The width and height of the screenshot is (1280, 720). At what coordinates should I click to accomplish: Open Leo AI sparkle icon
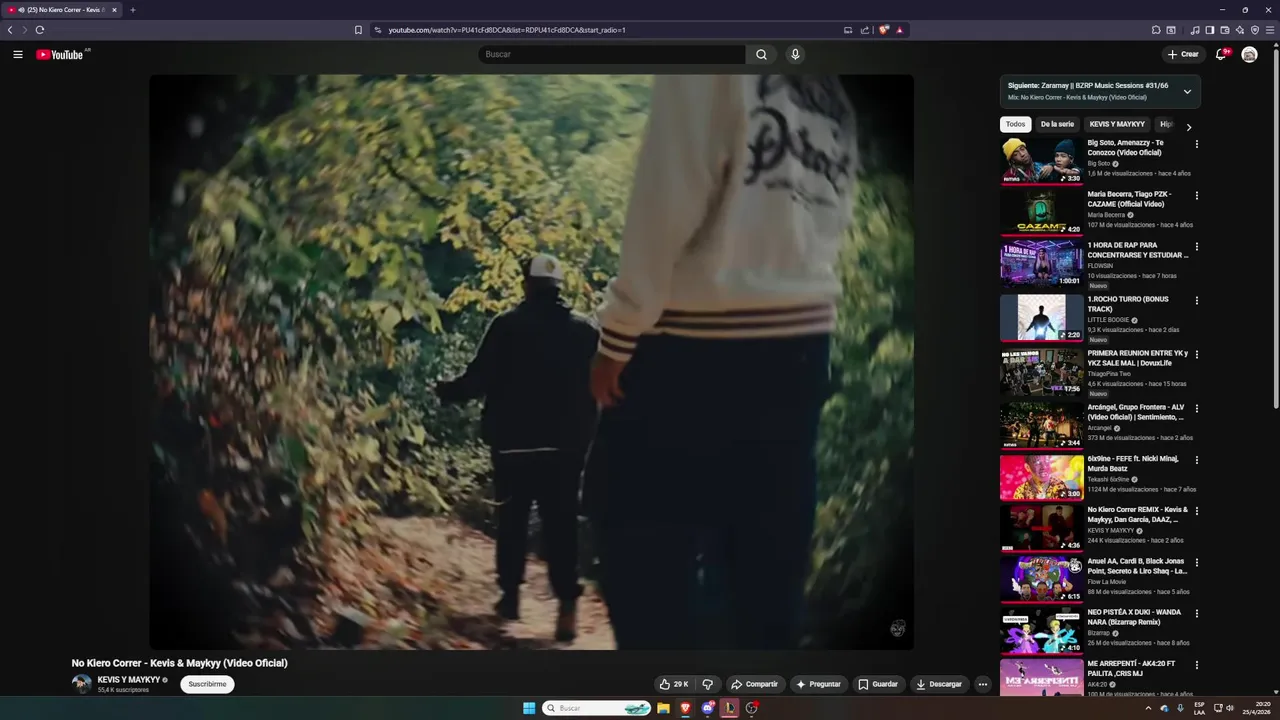click(x=1240, y=30)
